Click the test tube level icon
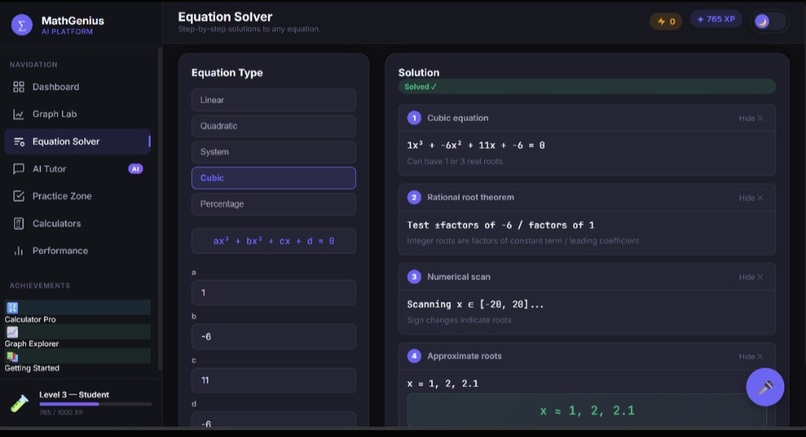806x437 pixels. point(20,403)
